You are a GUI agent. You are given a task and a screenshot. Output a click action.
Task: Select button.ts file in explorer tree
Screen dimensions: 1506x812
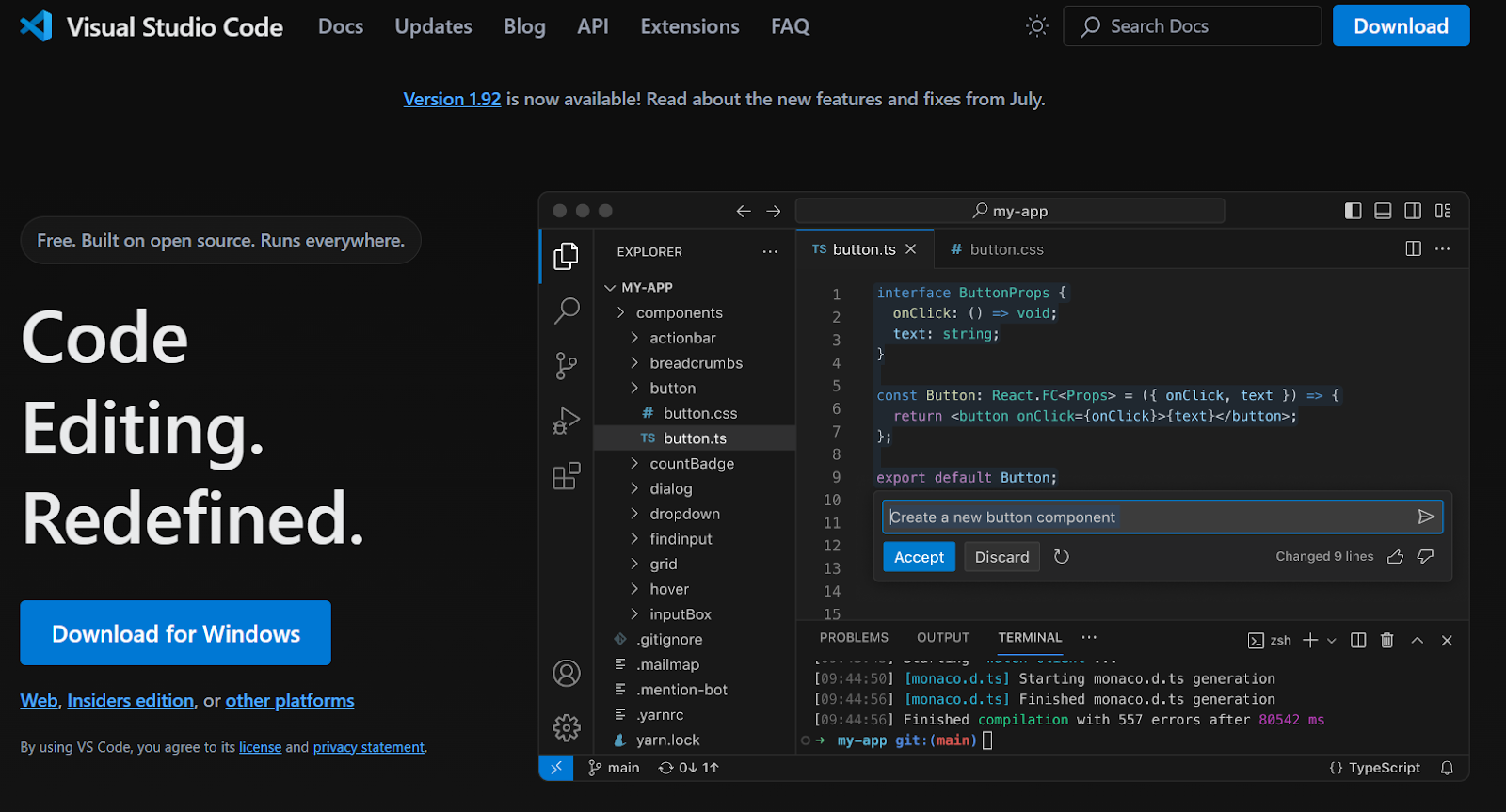coord(695,438)
